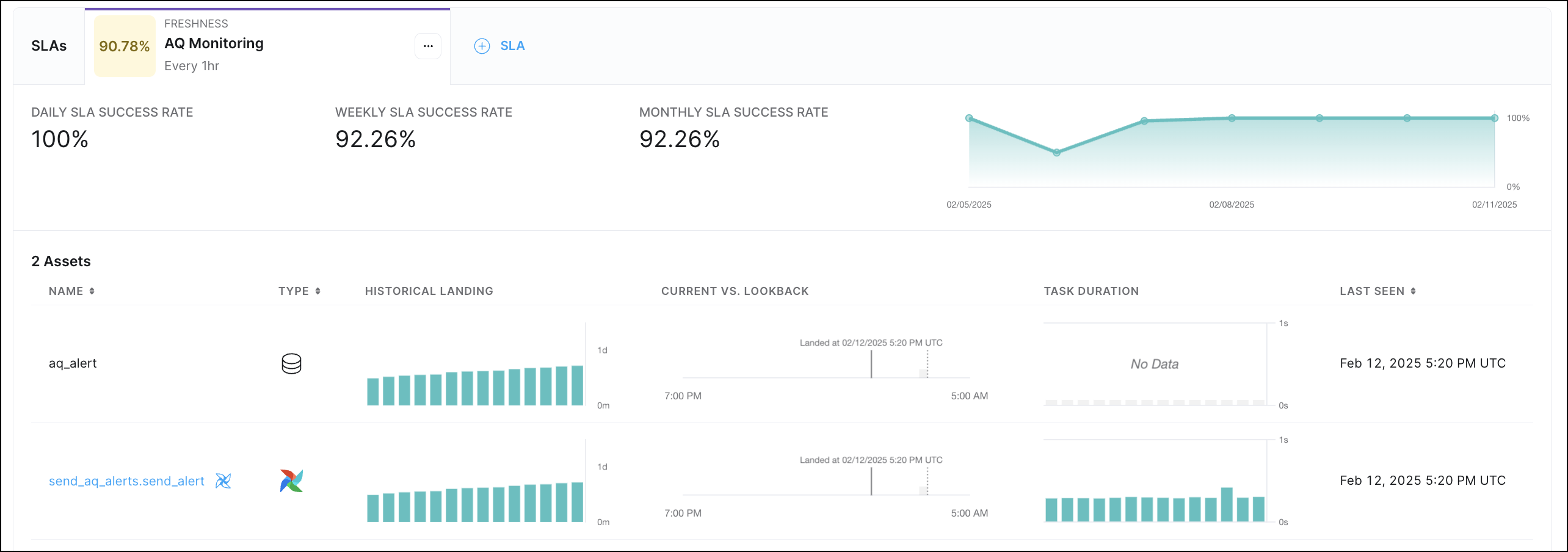Click the yellow 90.78% freshness score badge

point(125,46)
